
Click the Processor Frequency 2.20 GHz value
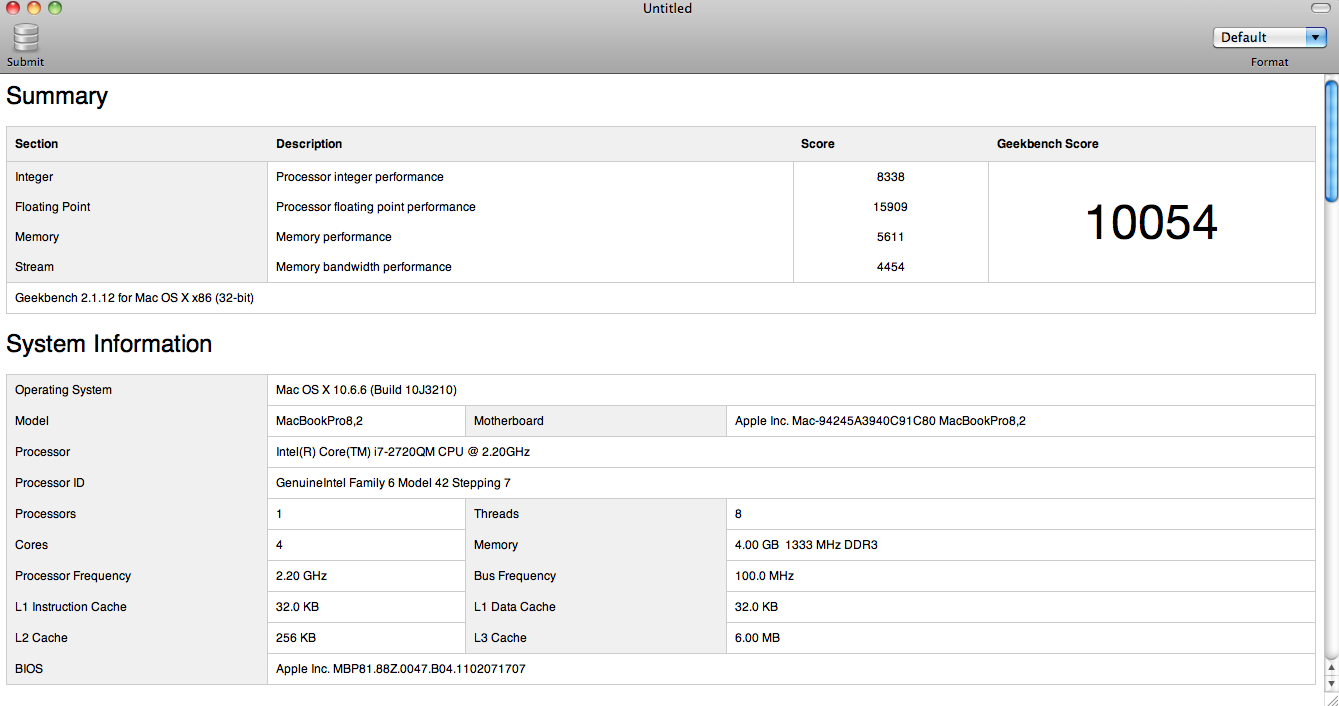(301, 576)
